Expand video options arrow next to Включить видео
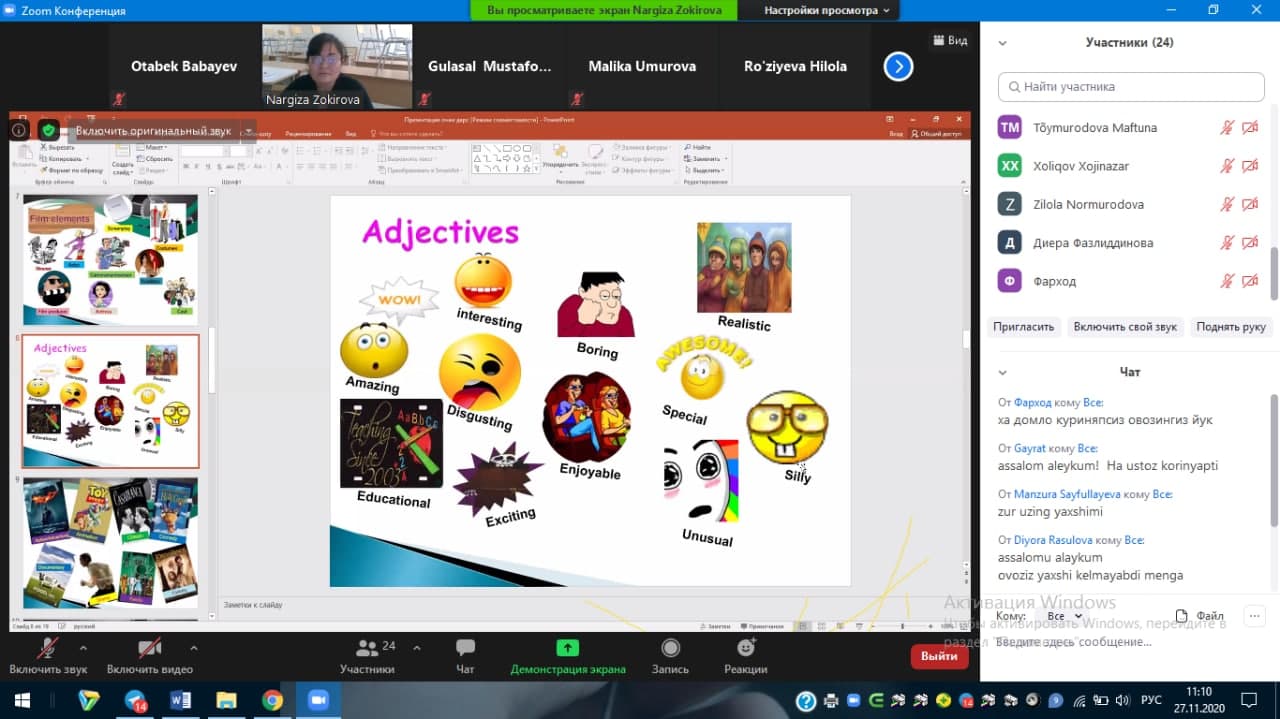1280x719 pixels. point(193,647)
